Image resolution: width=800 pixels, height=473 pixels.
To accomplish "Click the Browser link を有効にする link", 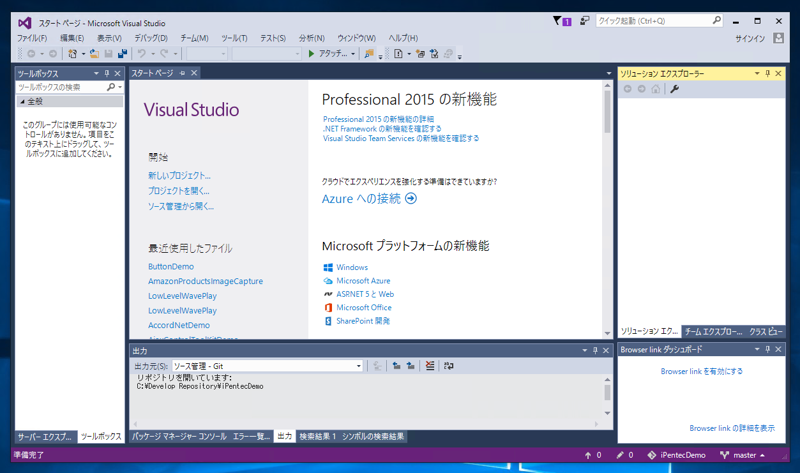I will pyautogui.click(x=702, y=371).
